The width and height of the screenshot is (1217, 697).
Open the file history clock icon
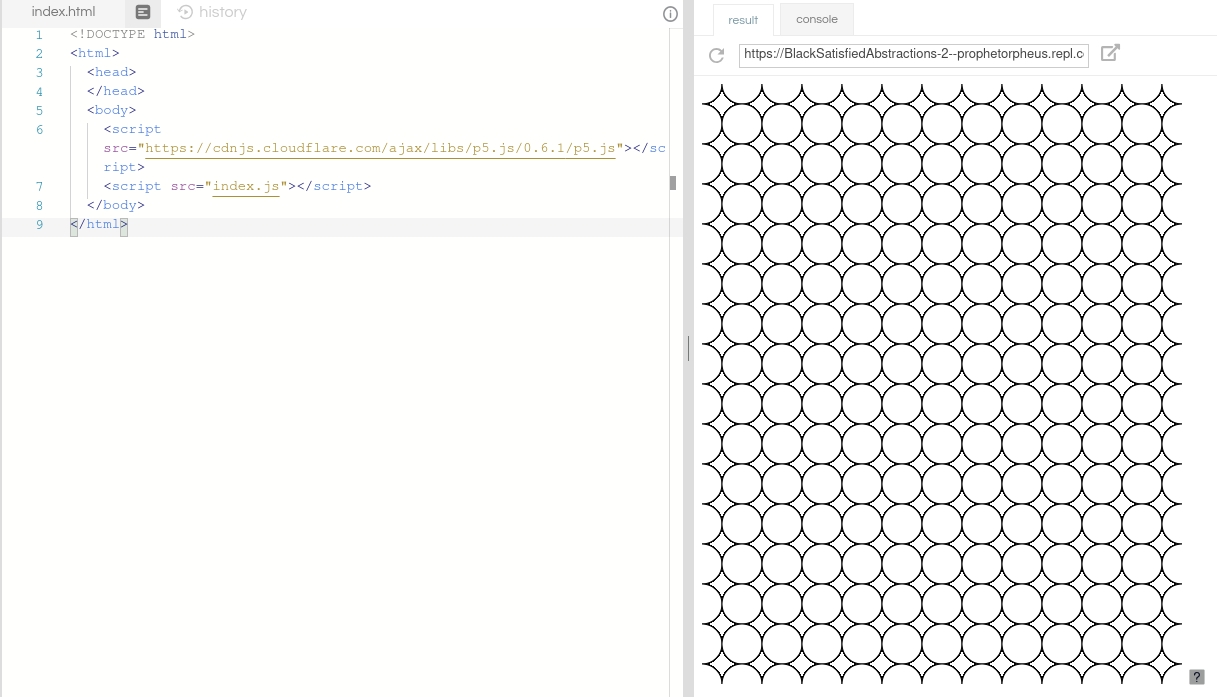click(185, 12)
